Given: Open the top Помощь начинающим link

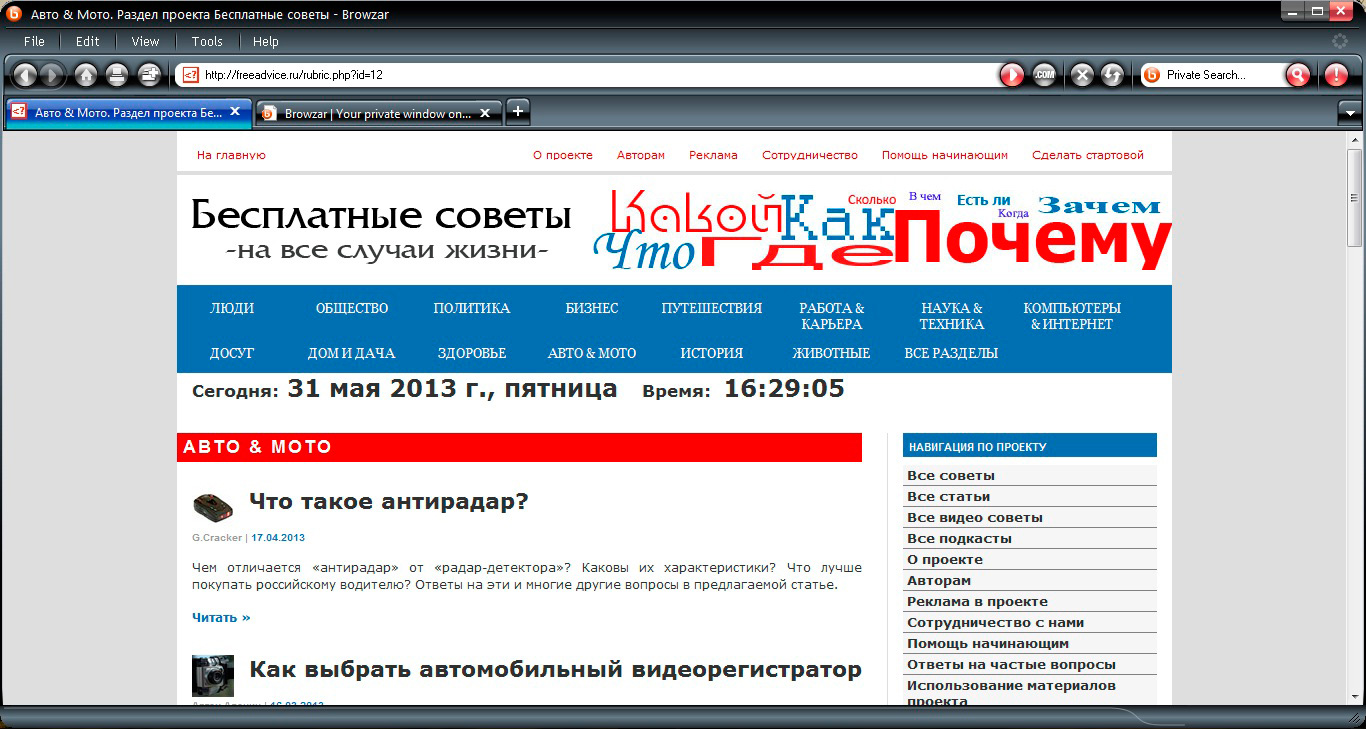Looking at the screenshot, I should (x=945, y=155).
